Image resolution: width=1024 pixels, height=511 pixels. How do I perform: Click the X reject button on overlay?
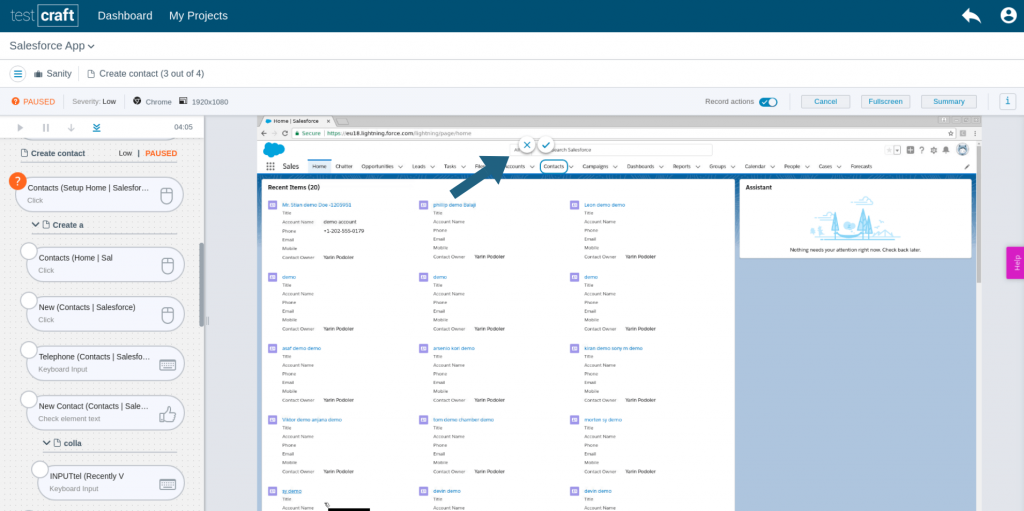pyautogui.click(x=527, y=144)
